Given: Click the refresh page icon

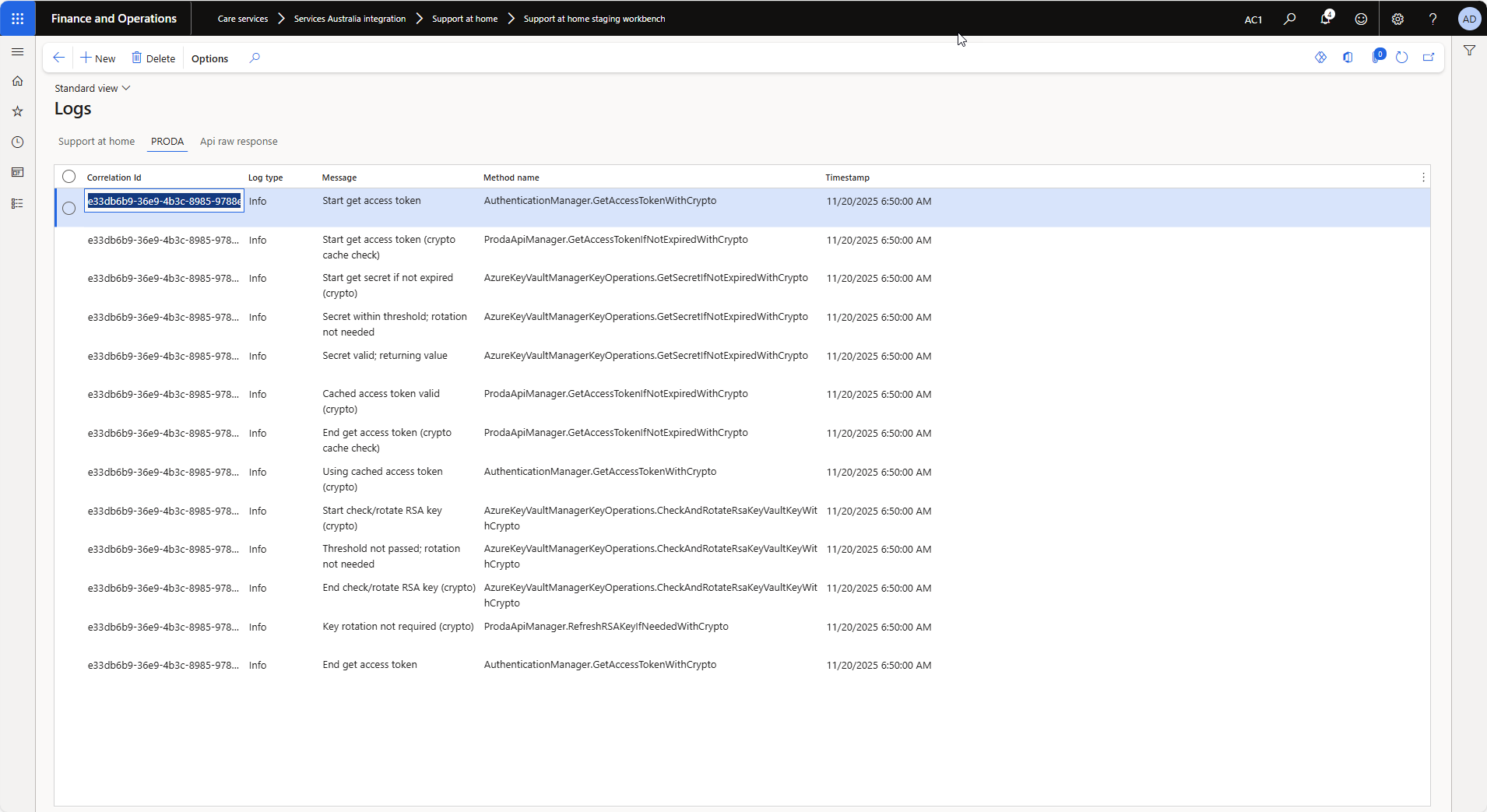Looking at the screenshot, I should pos(1401,58).
